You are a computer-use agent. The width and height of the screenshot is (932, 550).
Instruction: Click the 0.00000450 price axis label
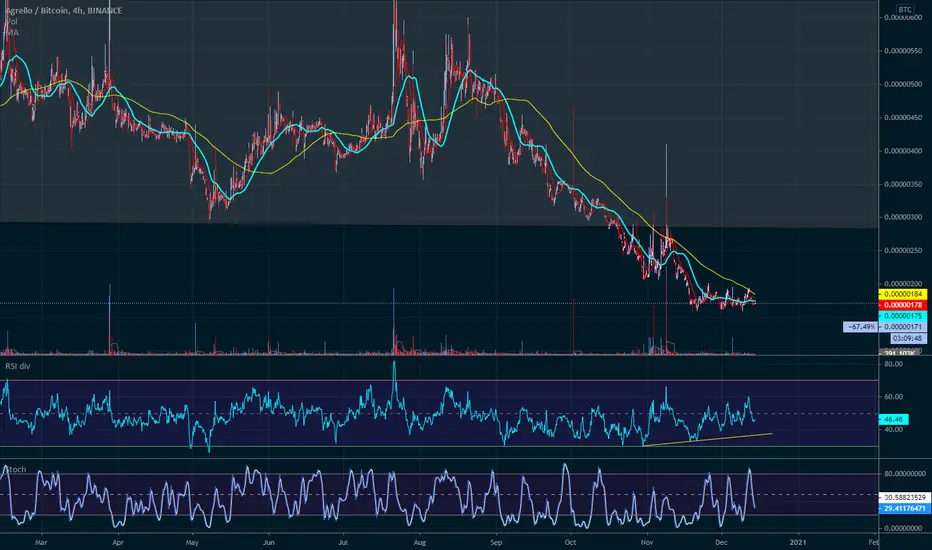[903, 118]
